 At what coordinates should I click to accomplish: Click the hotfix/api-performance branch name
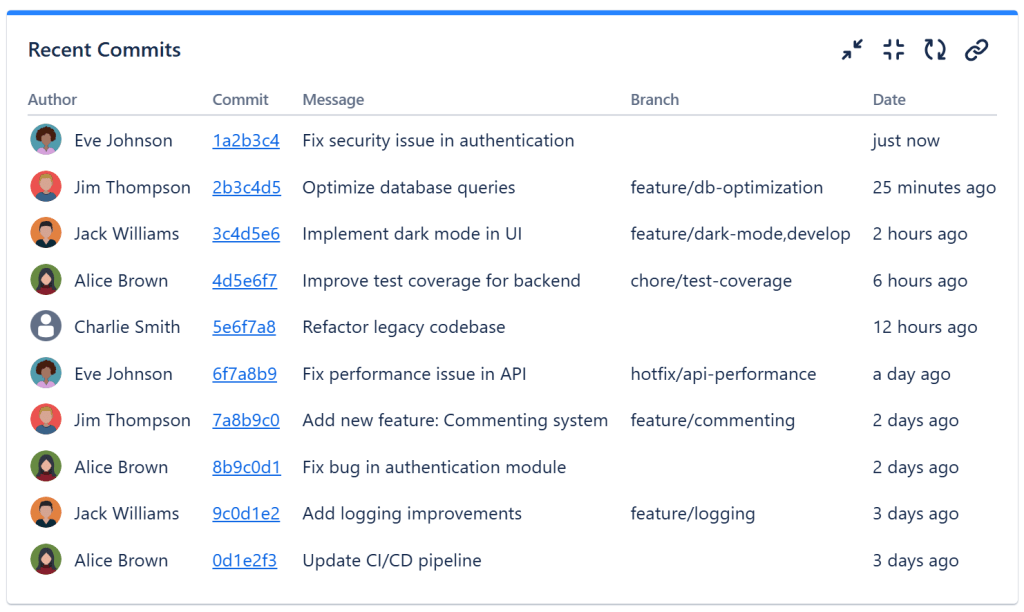click(x=723, y=374)
